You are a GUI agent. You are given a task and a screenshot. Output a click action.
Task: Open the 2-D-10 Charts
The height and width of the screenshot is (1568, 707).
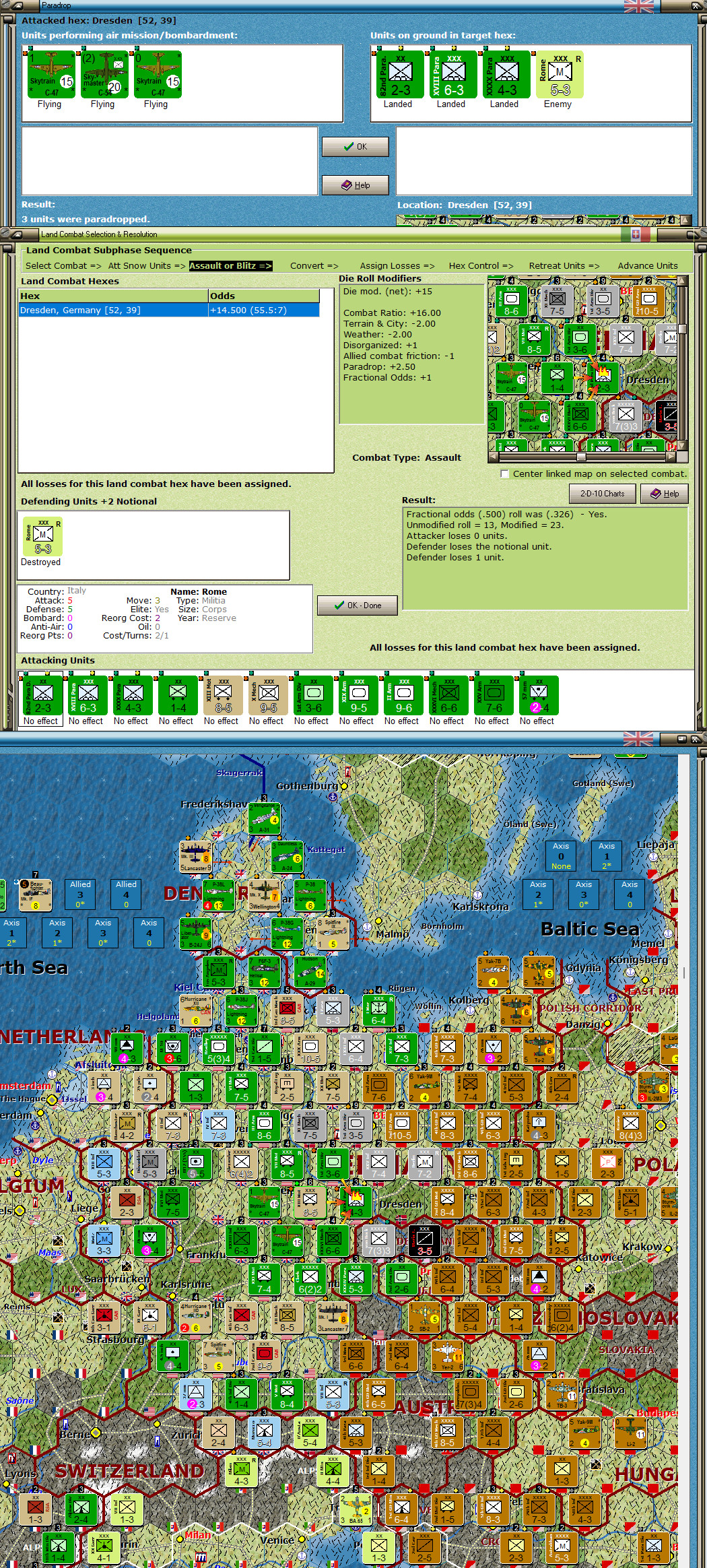pyautogui.click(x=602, y=494)
